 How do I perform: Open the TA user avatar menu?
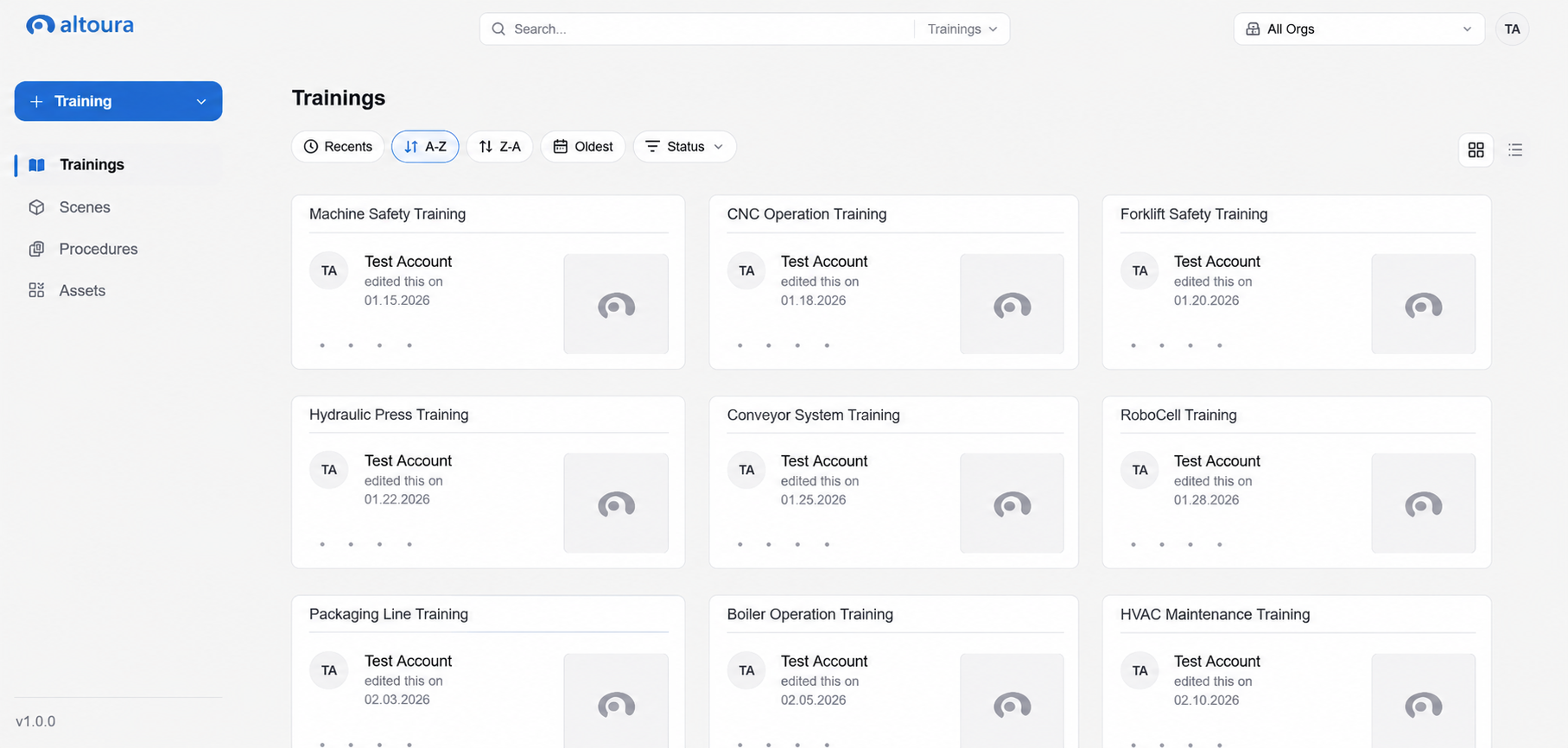1512,29
